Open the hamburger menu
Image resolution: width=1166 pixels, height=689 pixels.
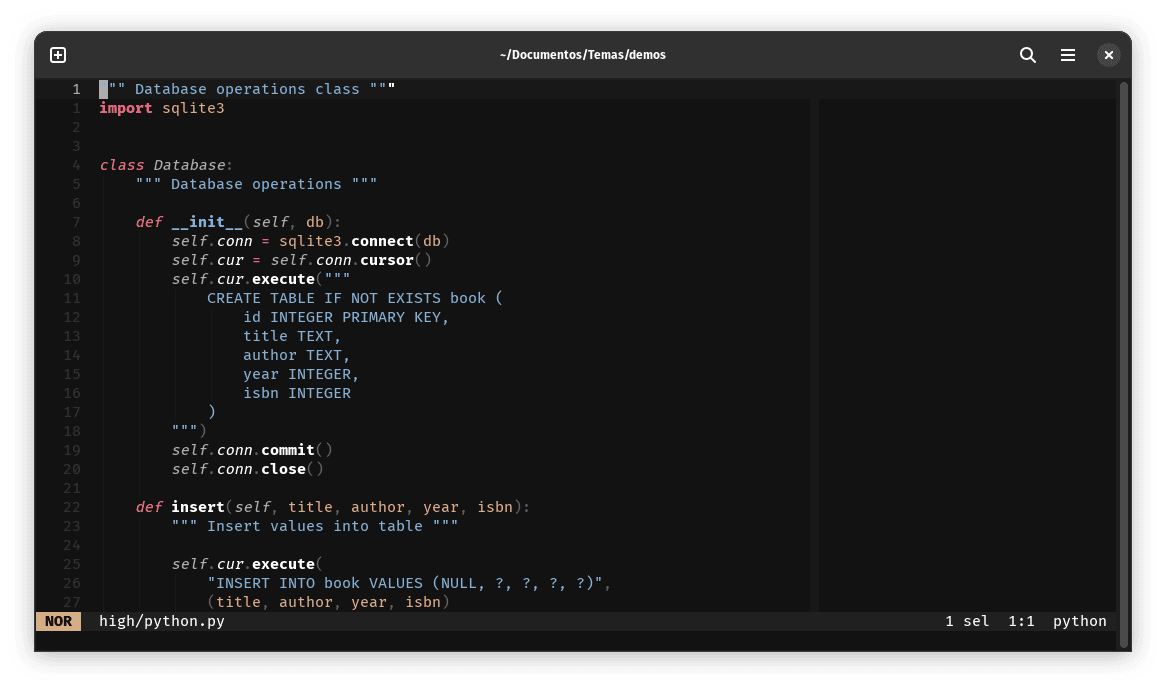click(x=1068, y=55)
